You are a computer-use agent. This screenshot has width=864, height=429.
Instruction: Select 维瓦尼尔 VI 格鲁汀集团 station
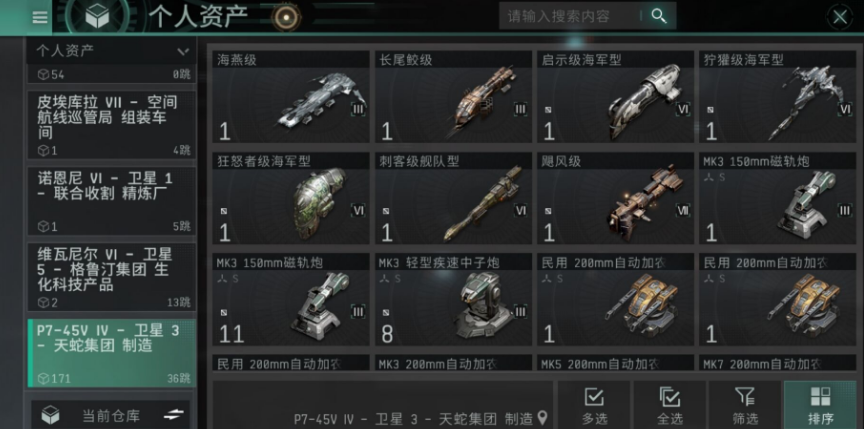point(112,277)
